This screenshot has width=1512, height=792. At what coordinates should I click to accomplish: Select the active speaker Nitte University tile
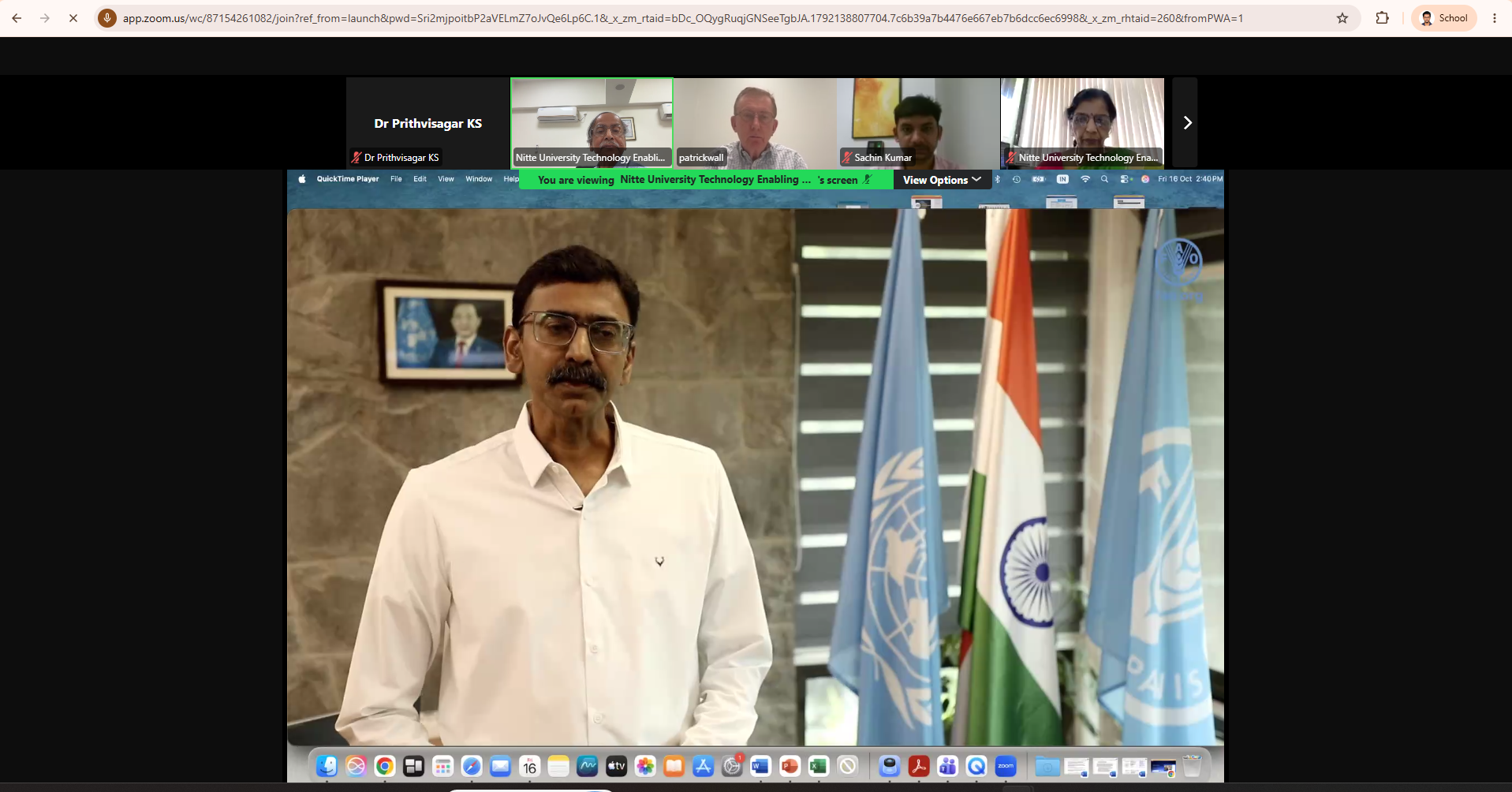point(592,122)
